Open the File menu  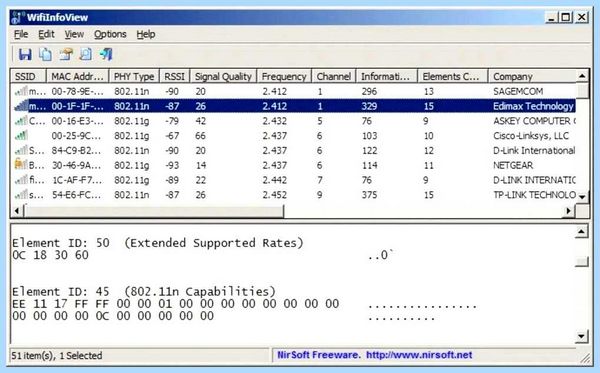tap(21, 34)
